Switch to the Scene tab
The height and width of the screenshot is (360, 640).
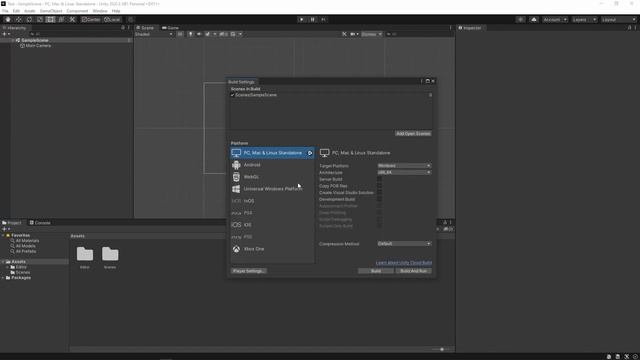click(x=146, y=28)
